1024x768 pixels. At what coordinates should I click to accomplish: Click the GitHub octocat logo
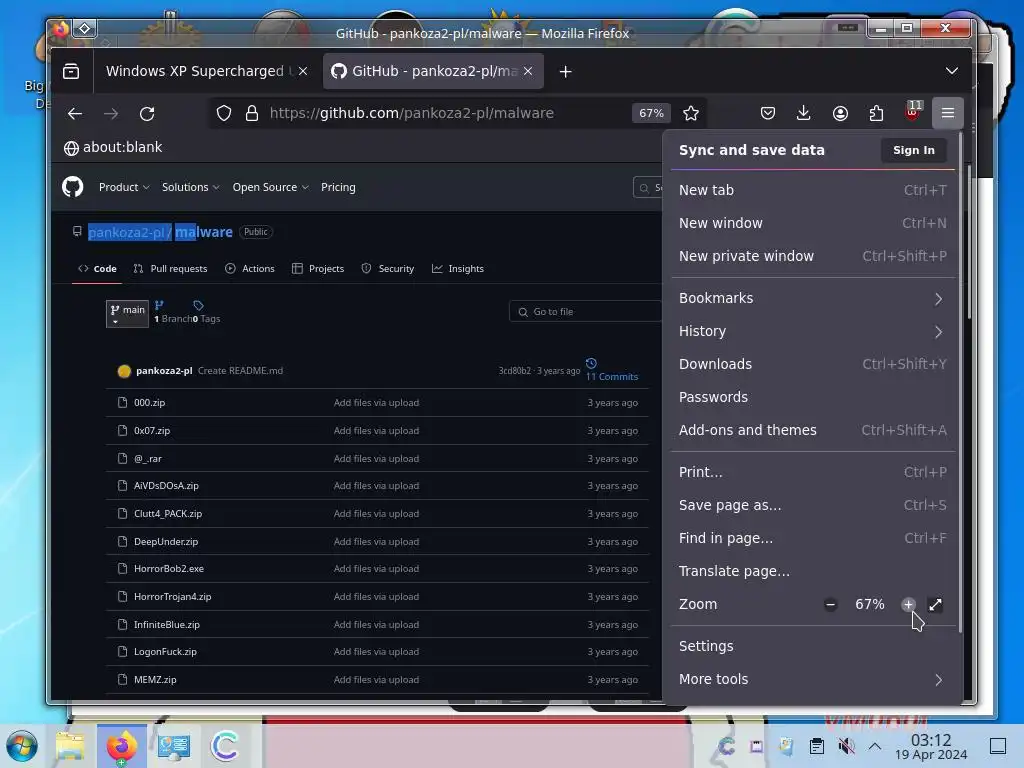point(72,187)
